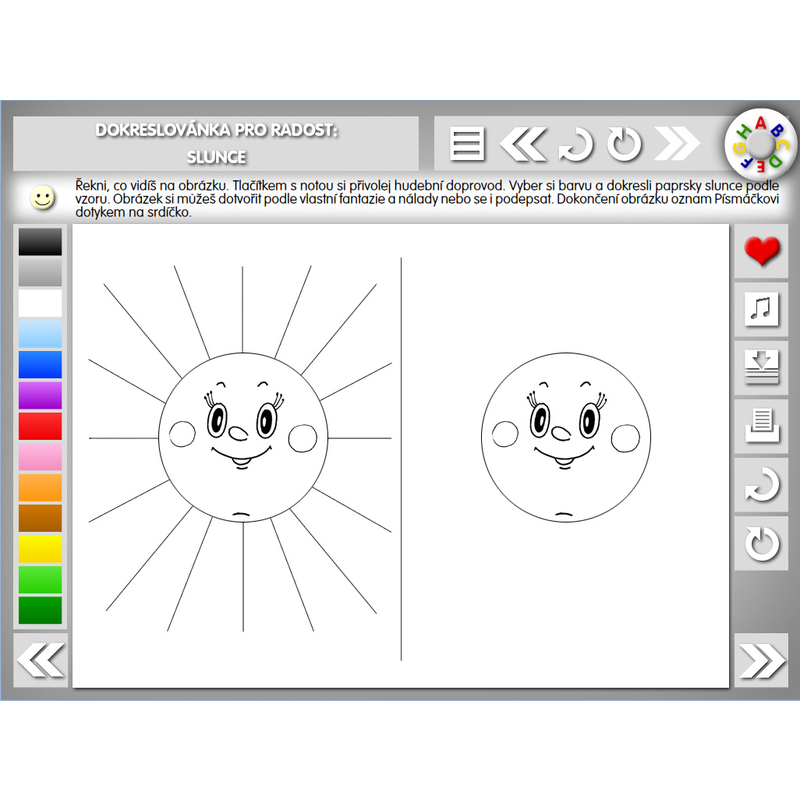Select the purple color swatch
Screen dimensions: 800x800
point(40,395)
